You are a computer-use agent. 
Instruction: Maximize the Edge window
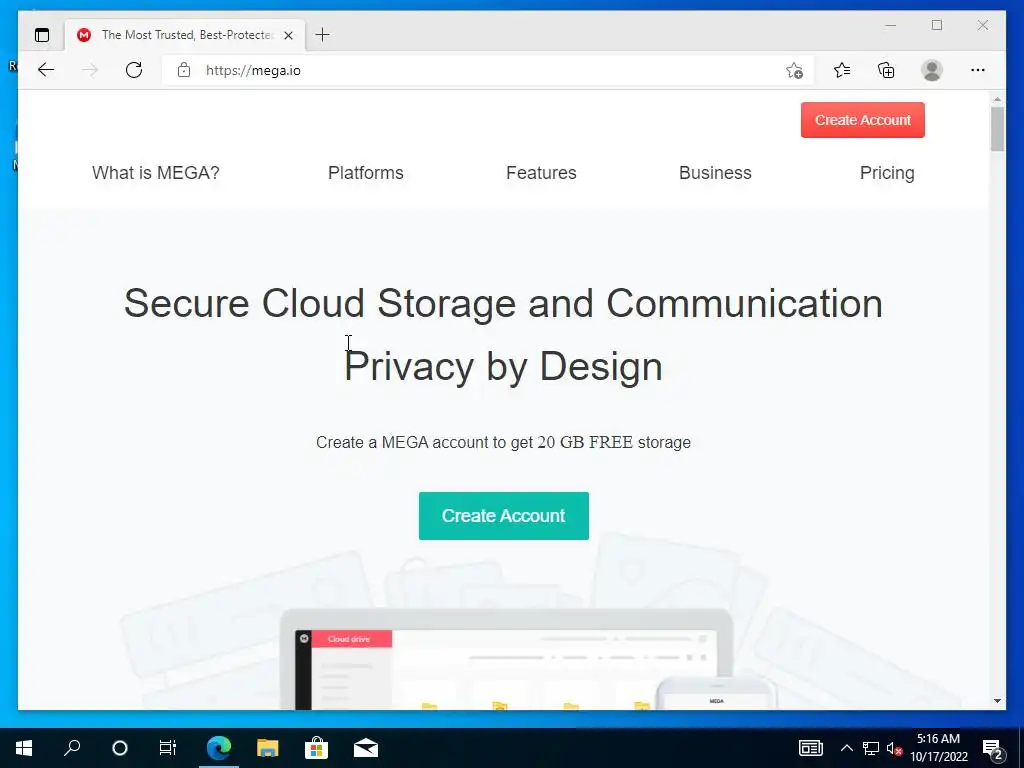937,25
